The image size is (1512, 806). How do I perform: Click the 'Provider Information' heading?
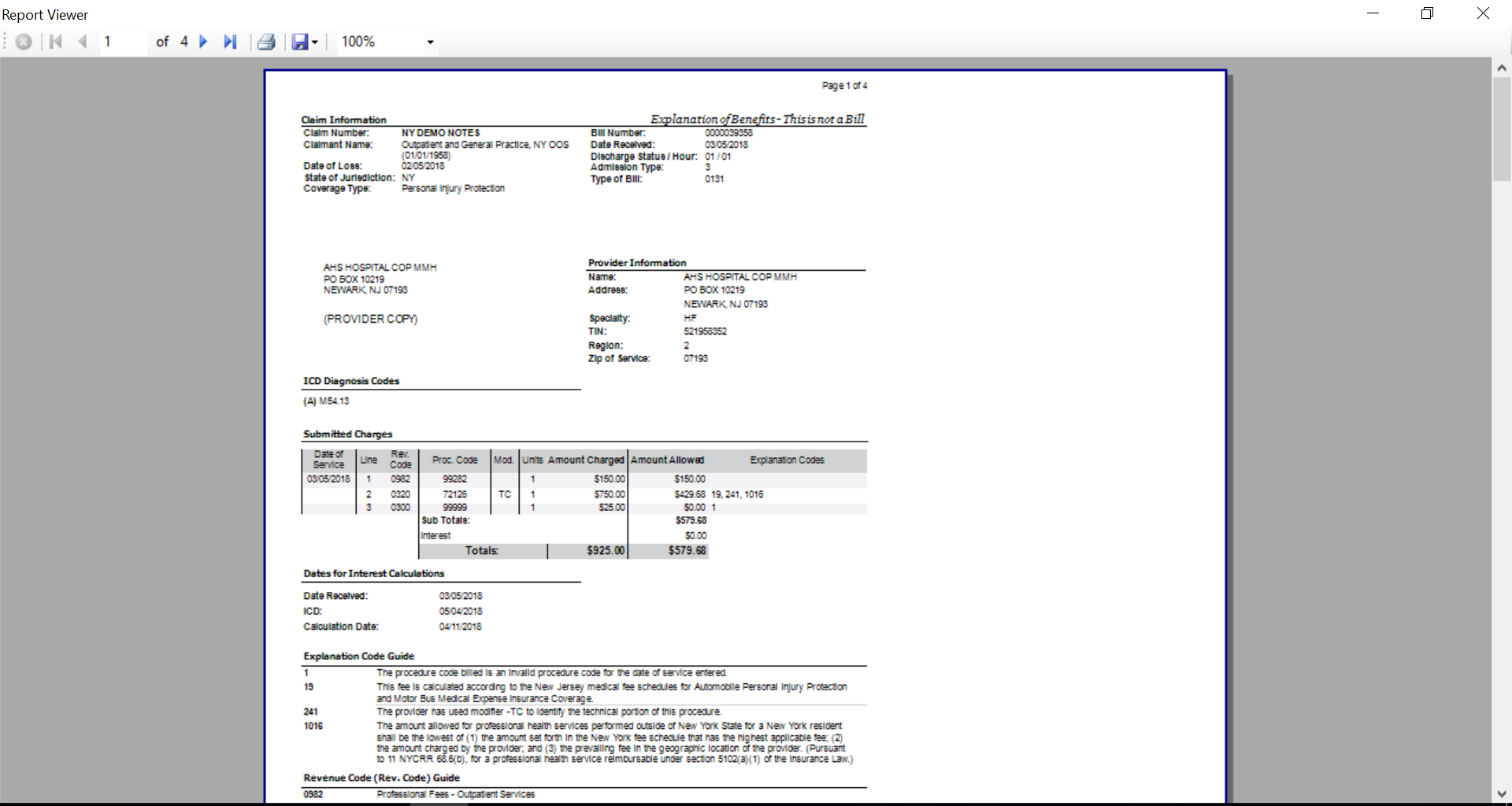click(637, 263)
